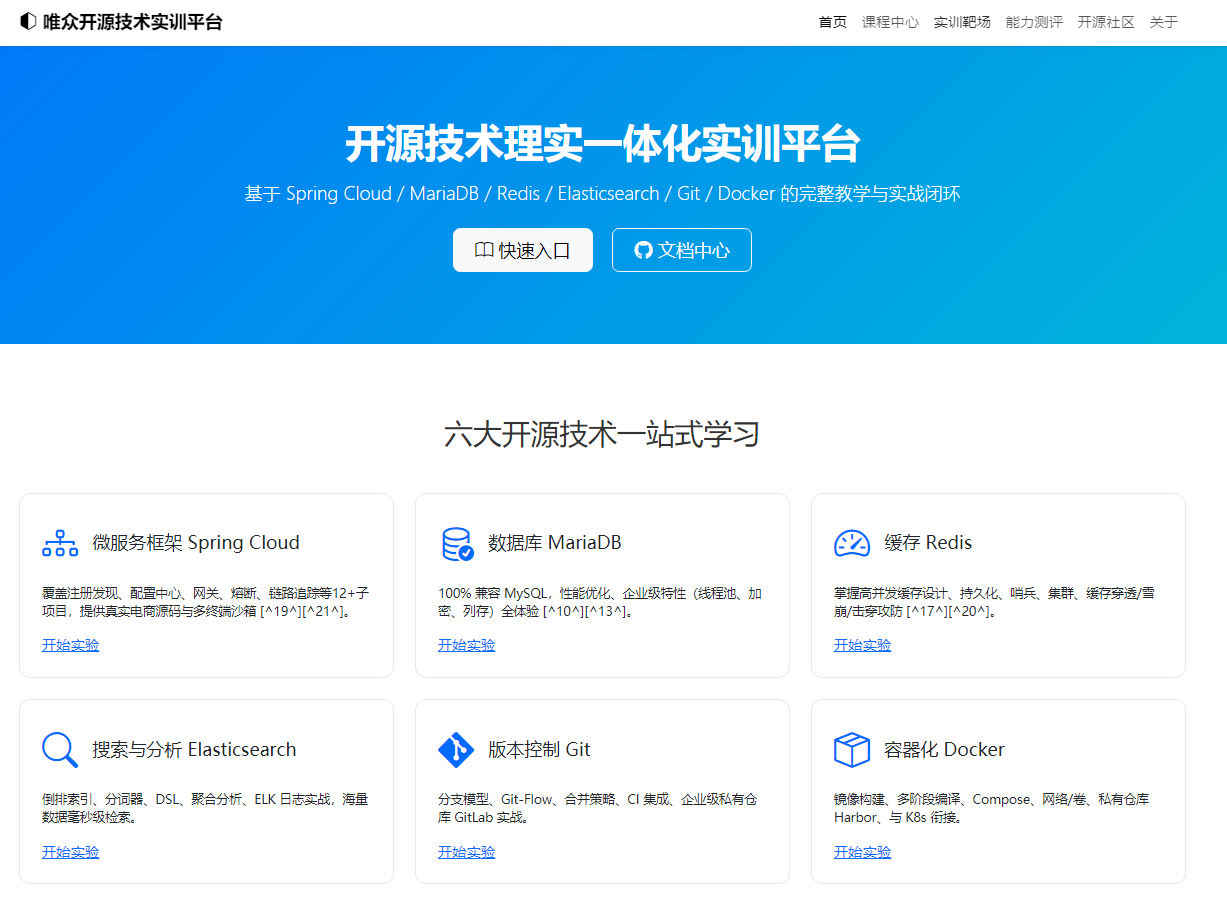Open the 关于 page
1227x904 pixels.
pyautogui.click(x=1162, y=21)
